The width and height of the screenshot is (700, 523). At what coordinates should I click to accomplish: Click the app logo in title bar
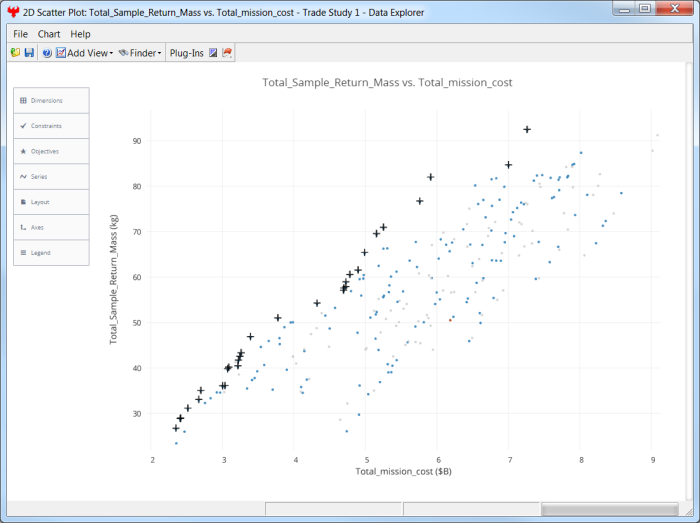[x=12, y=12]
